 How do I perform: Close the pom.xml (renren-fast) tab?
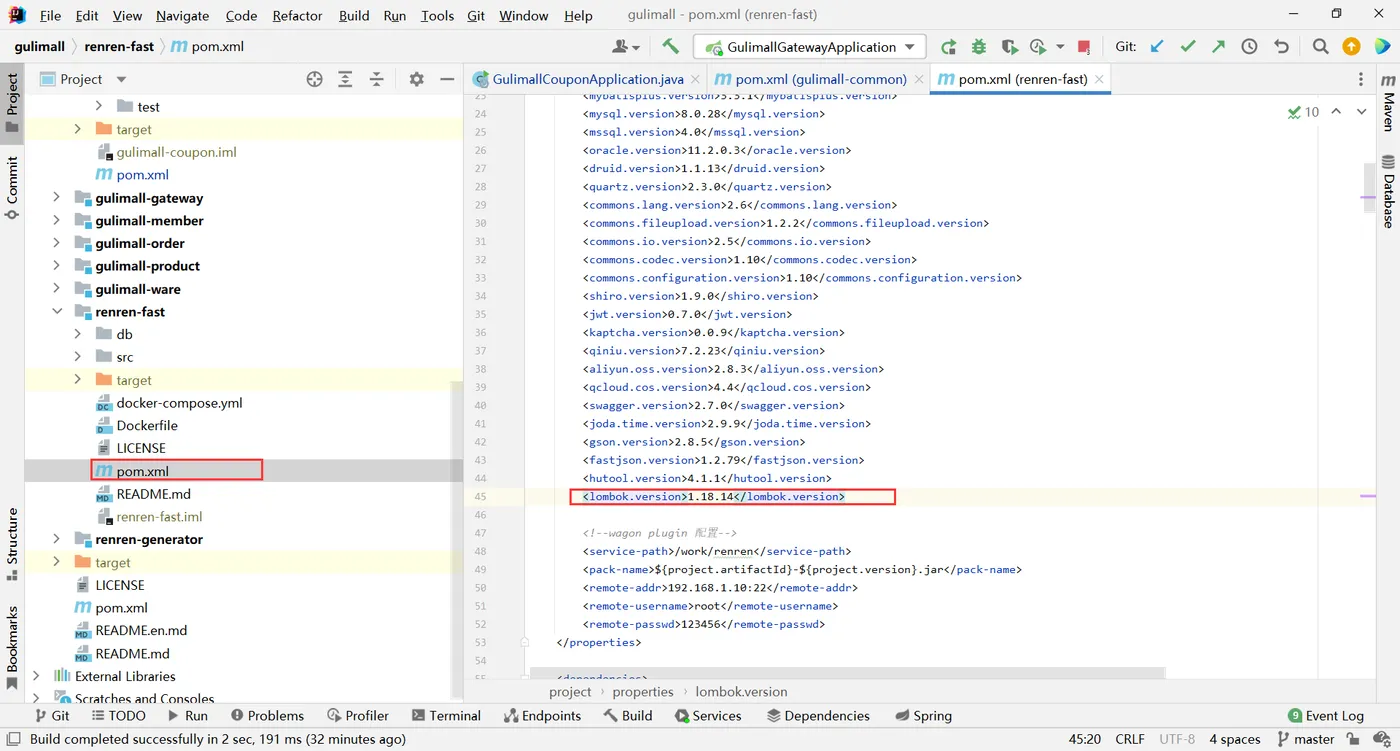tap(1099, 79)
